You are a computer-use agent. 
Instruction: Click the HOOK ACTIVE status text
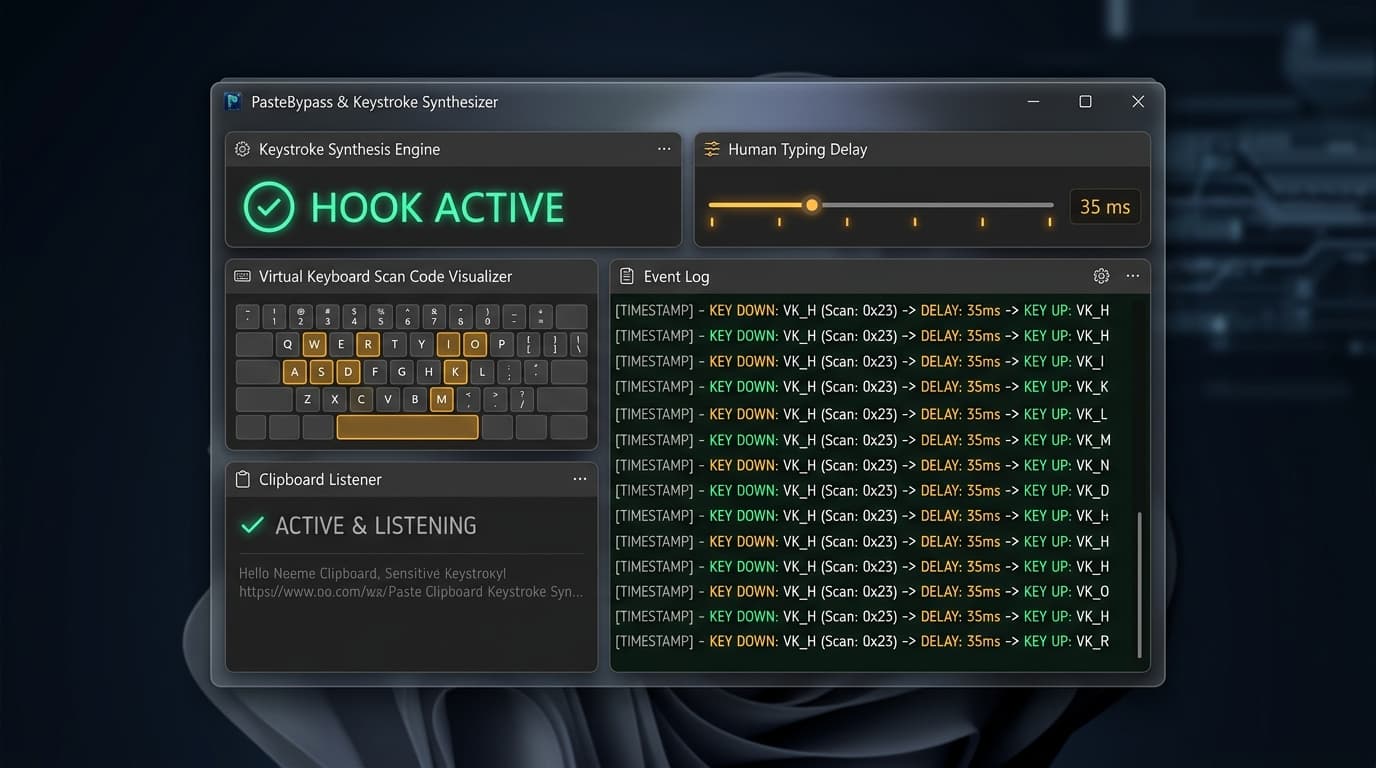coord(437,208)
